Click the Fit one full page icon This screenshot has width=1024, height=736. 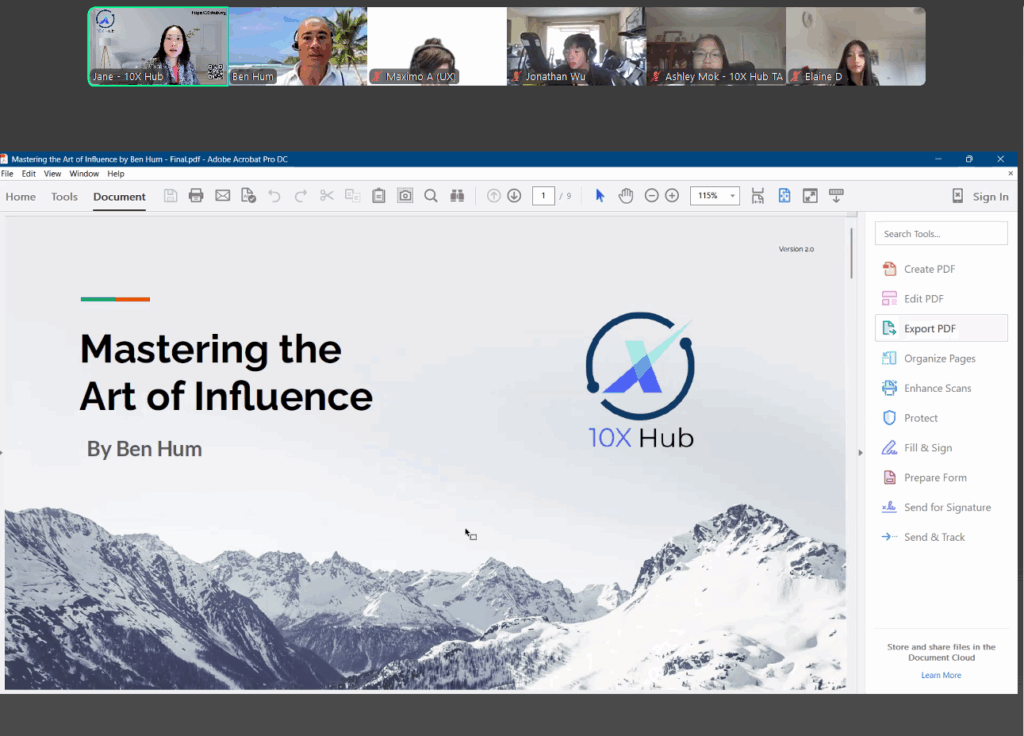784,195
